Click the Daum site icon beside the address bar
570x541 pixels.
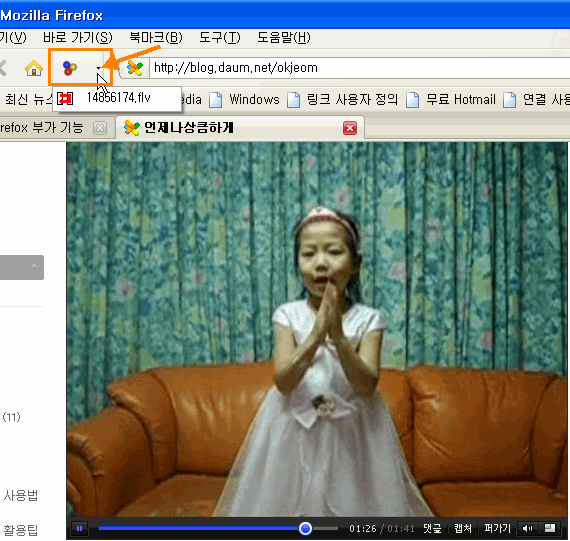[135, 68]
